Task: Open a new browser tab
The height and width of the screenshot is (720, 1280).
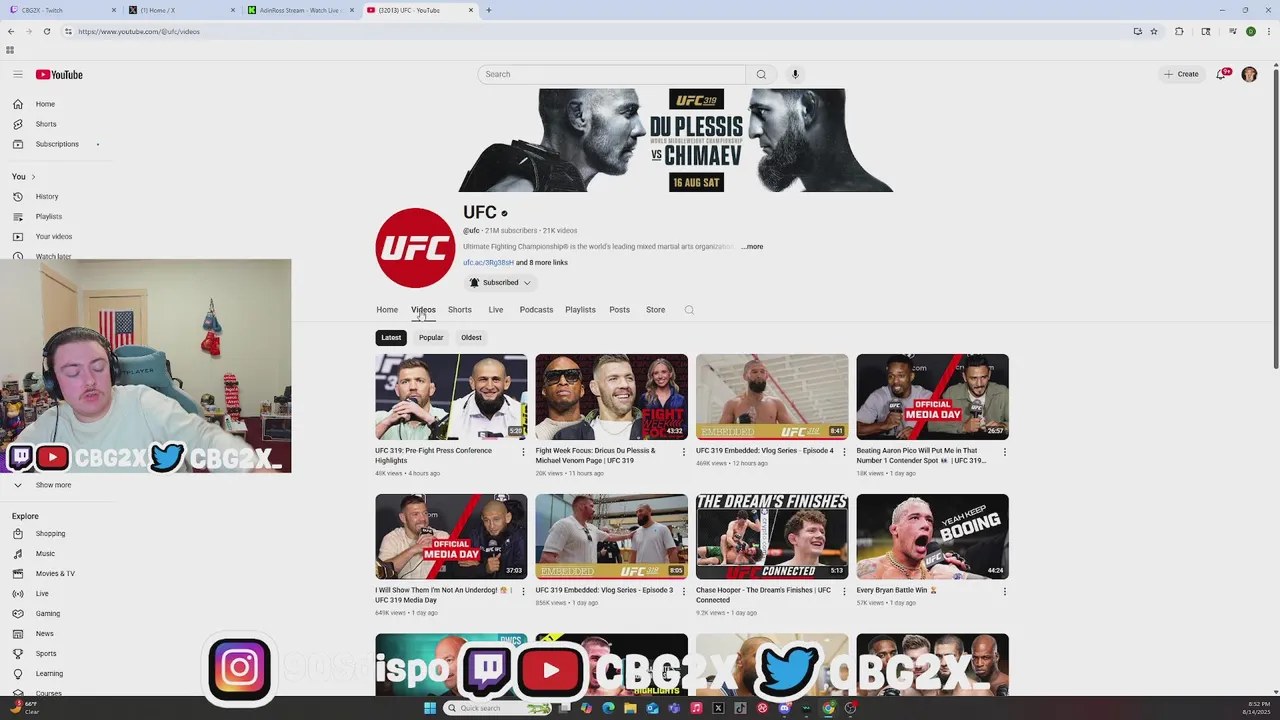Action: point(488,10)
